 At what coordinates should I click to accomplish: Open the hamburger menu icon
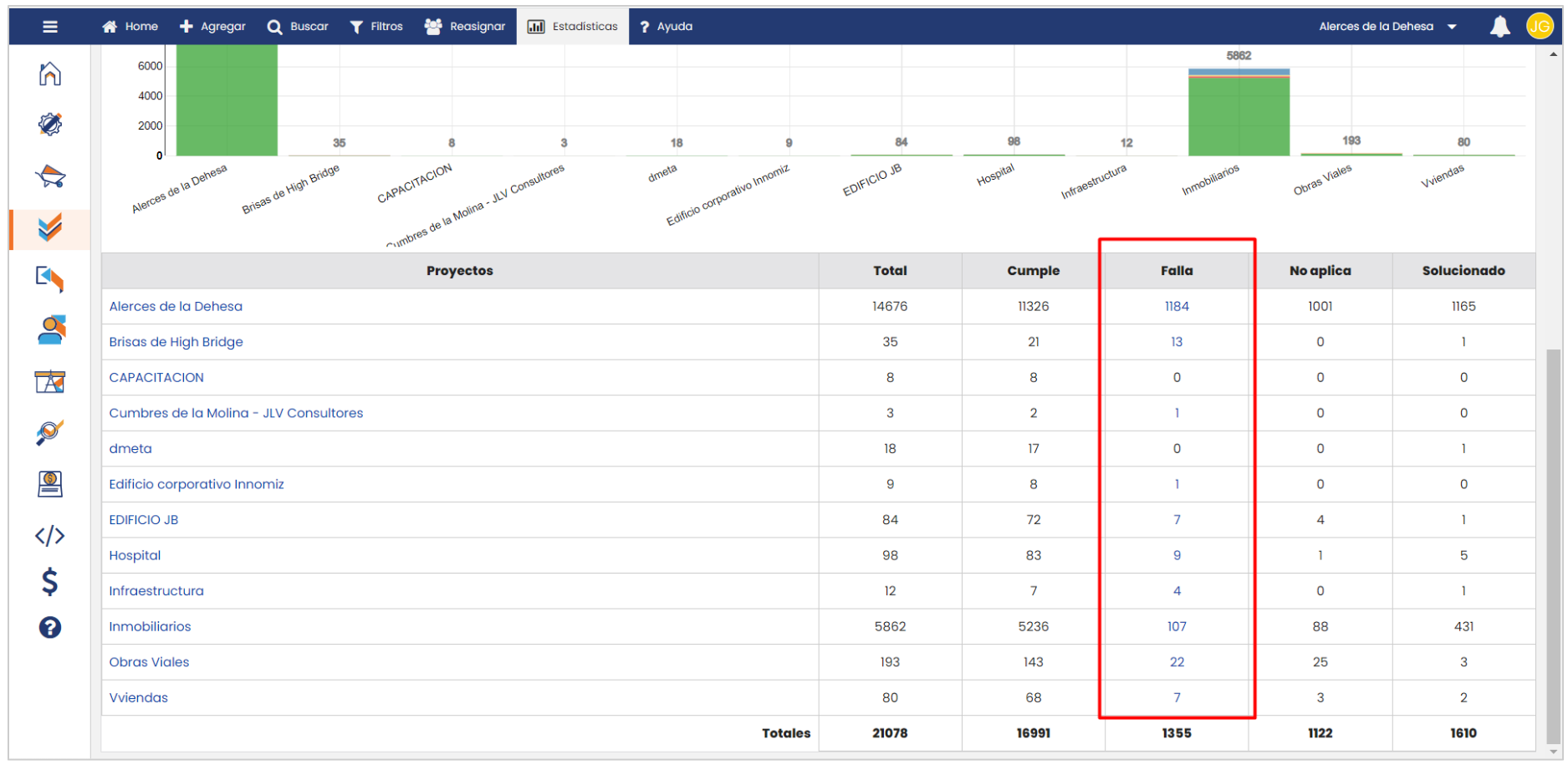click(50, 27)
